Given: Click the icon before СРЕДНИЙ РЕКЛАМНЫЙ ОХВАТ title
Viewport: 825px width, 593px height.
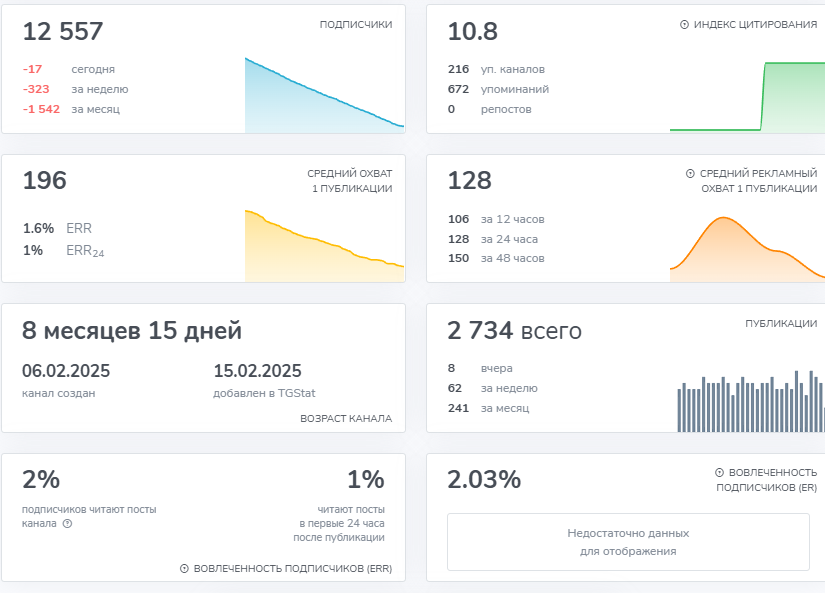Looking at the screenshot, I should click(x=690, y=174).
